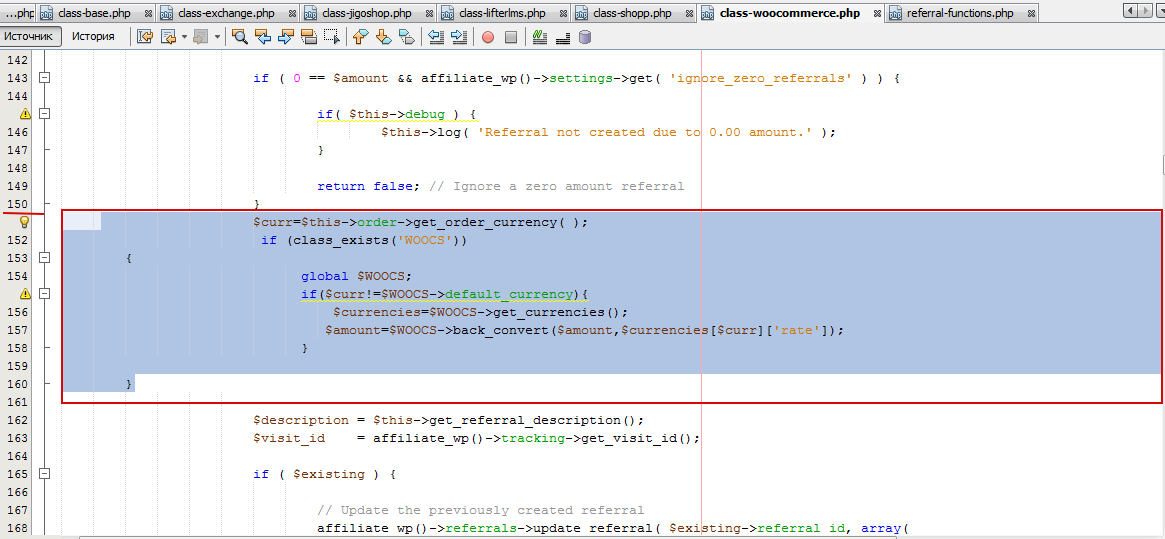Close the class-woocommerce.php tab
Image resolution: width=1165 pixels, height=539 pixels.
[877, 13]
